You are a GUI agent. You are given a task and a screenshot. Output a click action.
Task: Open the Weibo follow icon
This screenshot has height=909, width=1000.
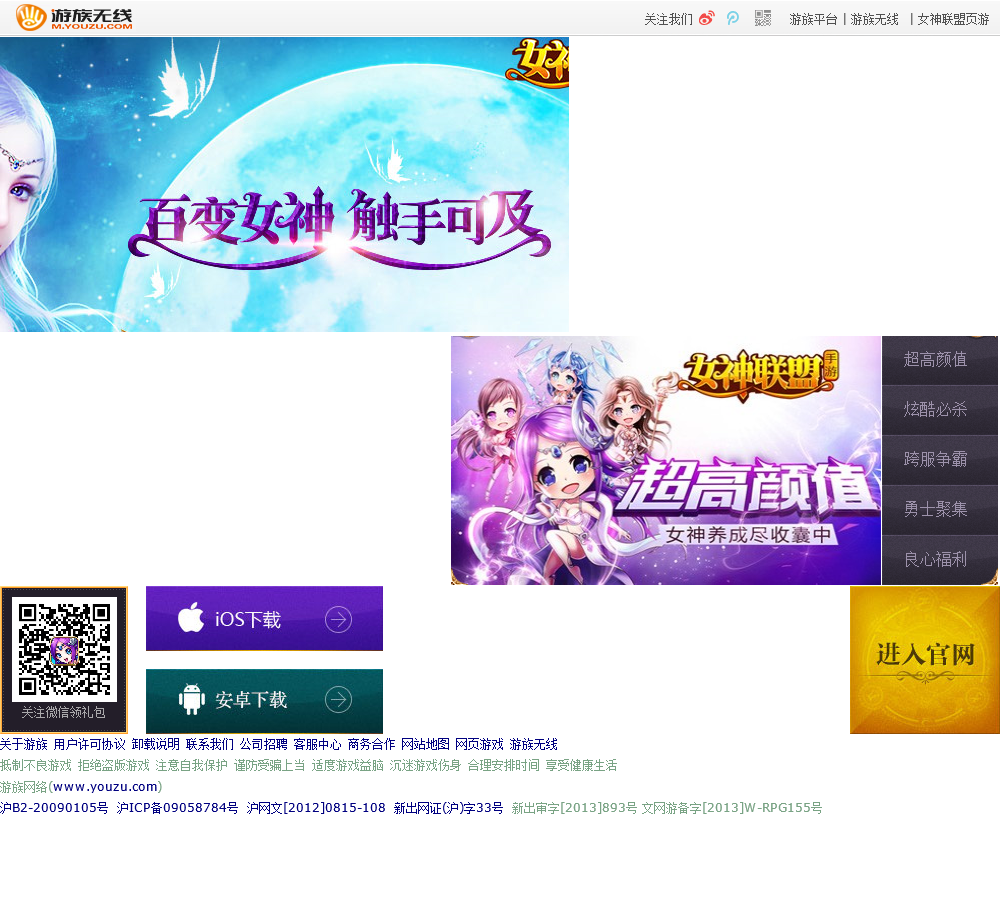707,18
